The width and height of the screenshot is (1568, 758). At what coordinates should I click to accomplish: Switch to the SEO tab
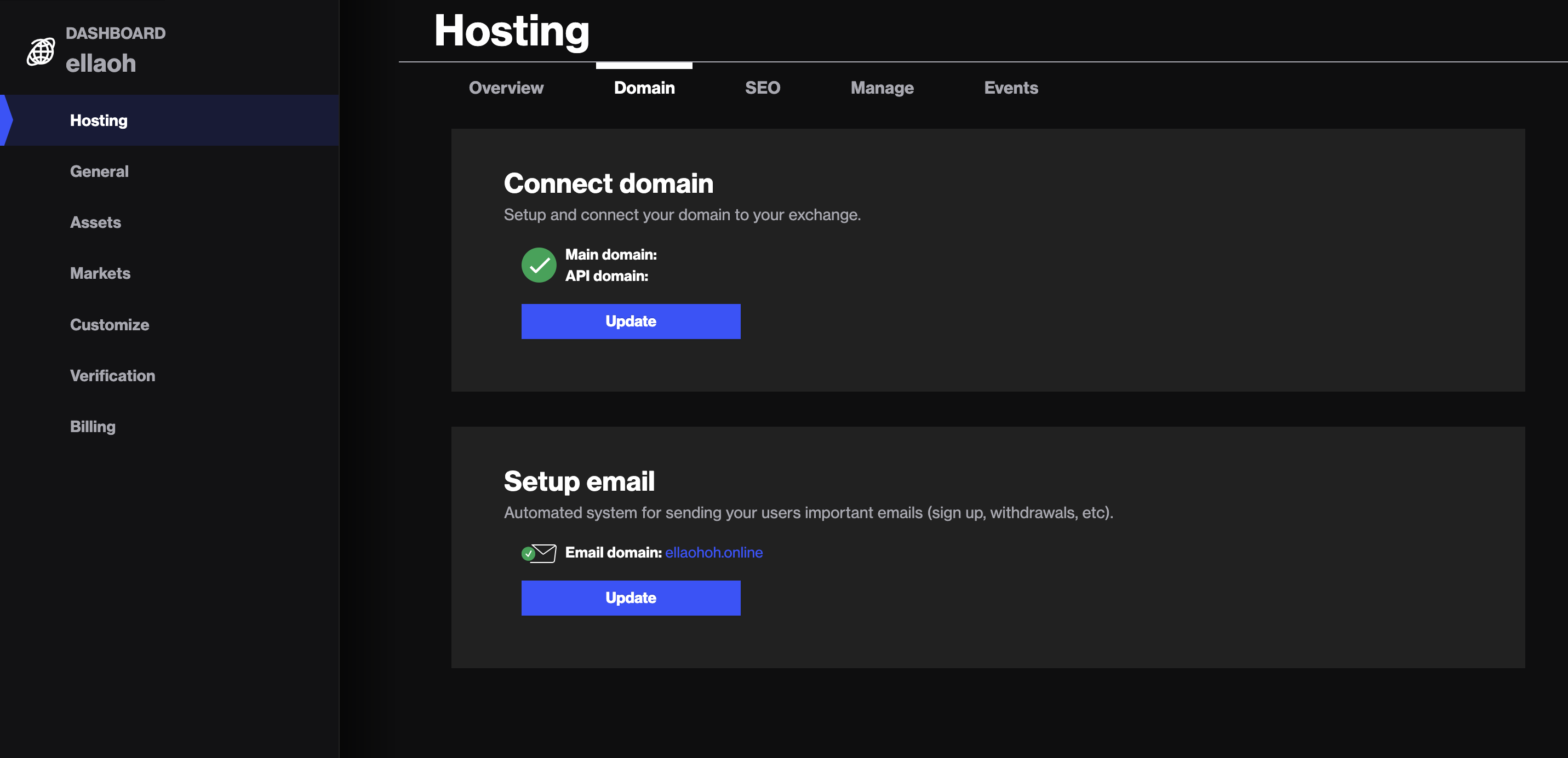tap(762, 88)
